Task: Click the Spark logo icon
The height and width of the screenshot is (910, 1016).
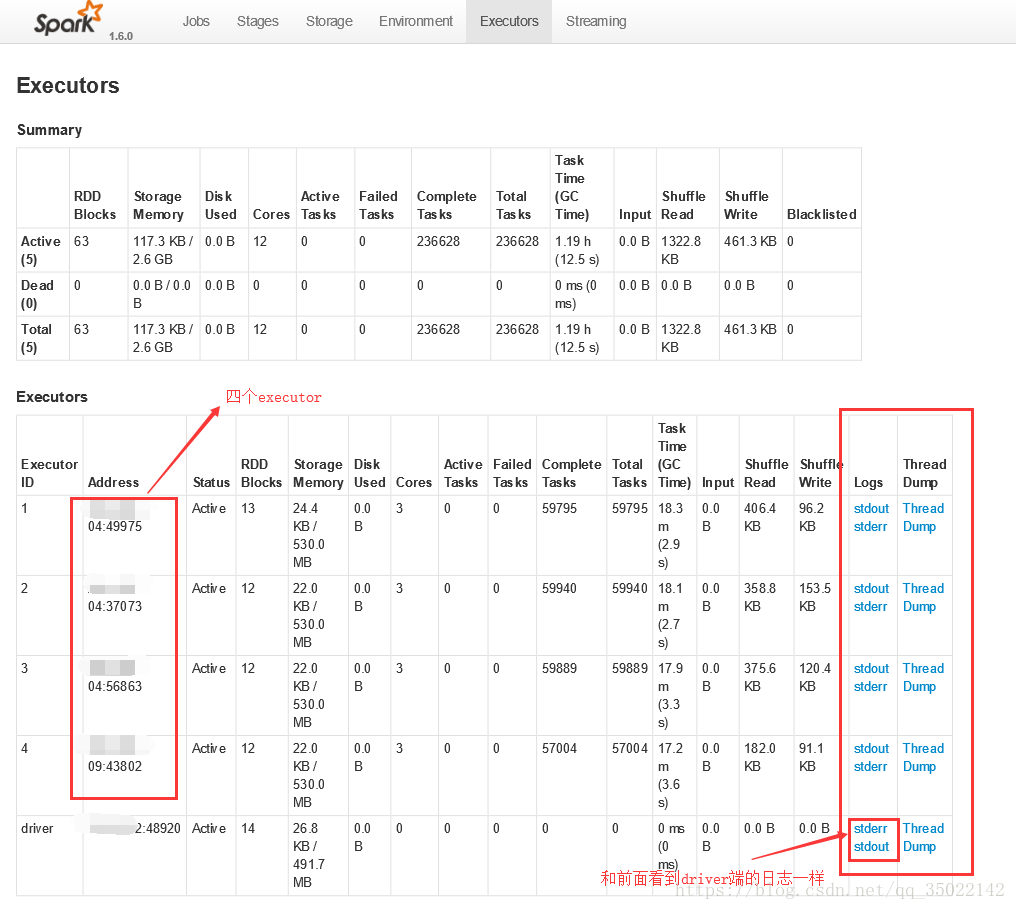Action: point(68,20)
